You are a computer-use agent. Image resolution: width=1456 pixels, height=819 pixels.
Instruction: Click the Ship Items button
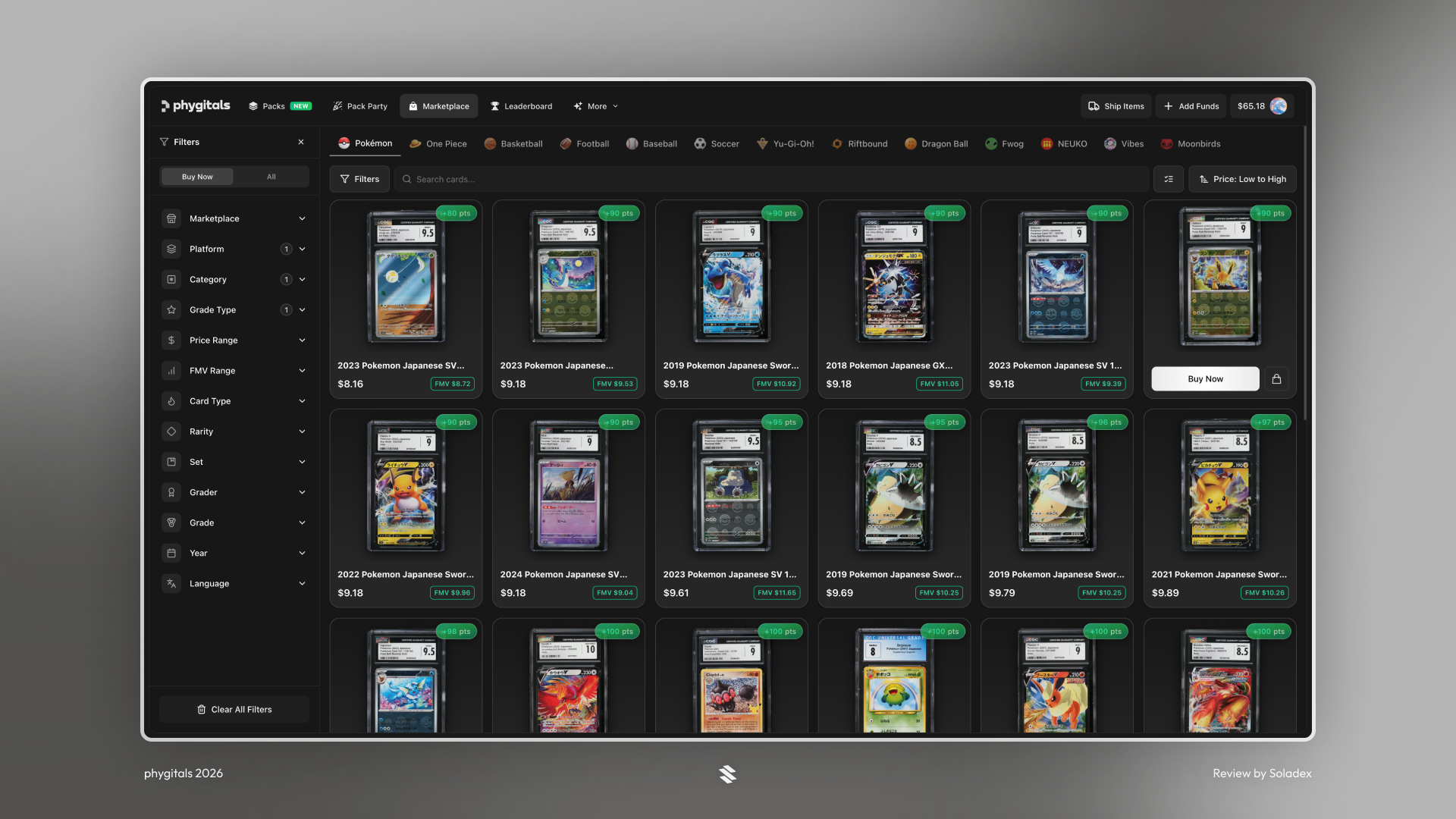coord(1116,106)
